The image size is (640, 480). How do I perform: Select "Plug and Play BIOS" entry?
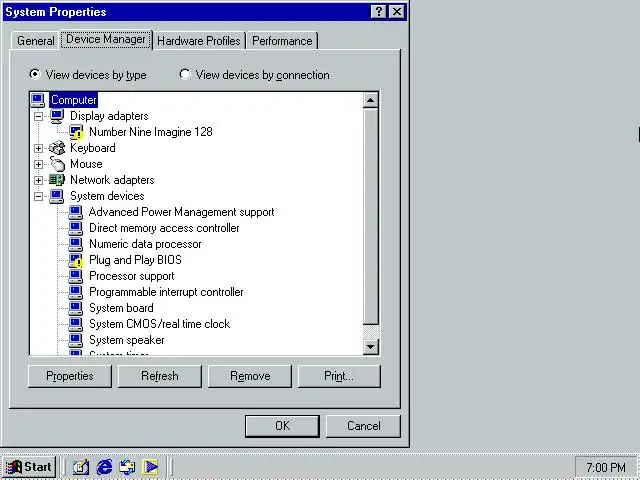point(135,260)
